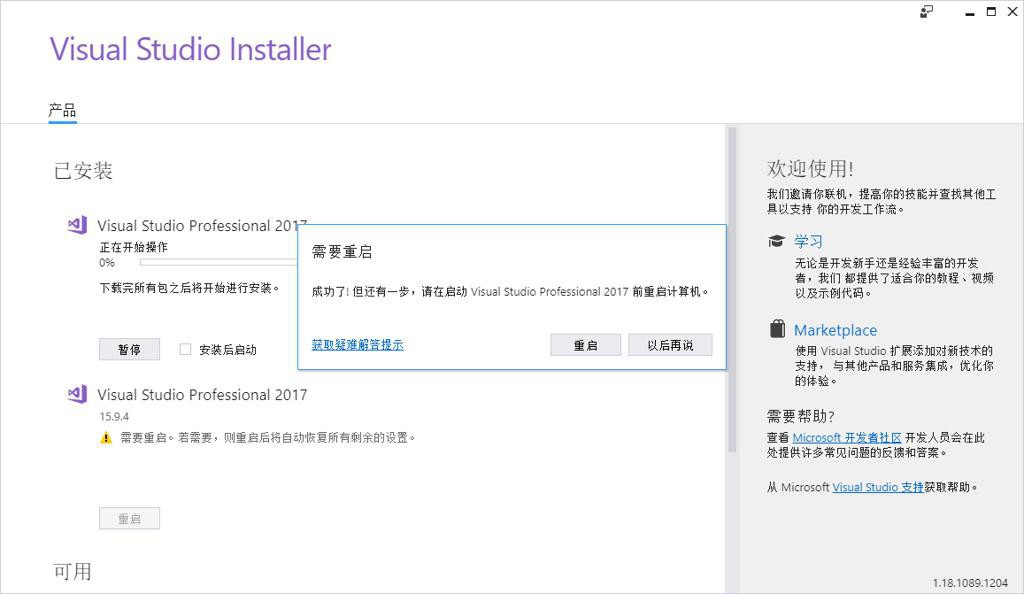This screenshot has height=594, width=1024.
Task: Click the 暂停 button
Action: [x=129, y=349]
